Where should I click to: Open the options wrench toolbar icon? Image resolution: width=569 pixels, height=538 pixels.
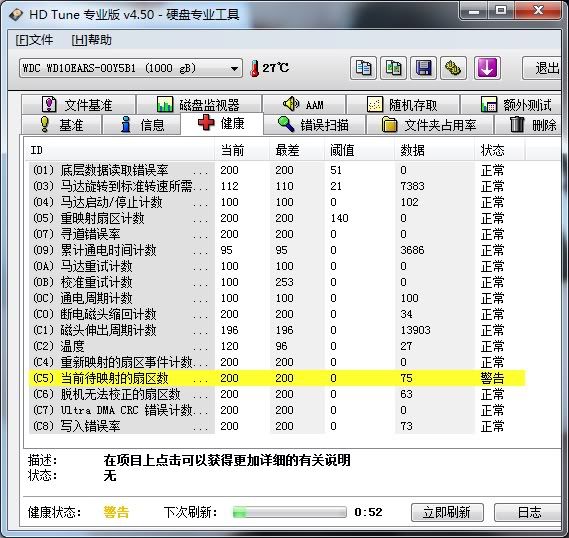pos(453,68)
